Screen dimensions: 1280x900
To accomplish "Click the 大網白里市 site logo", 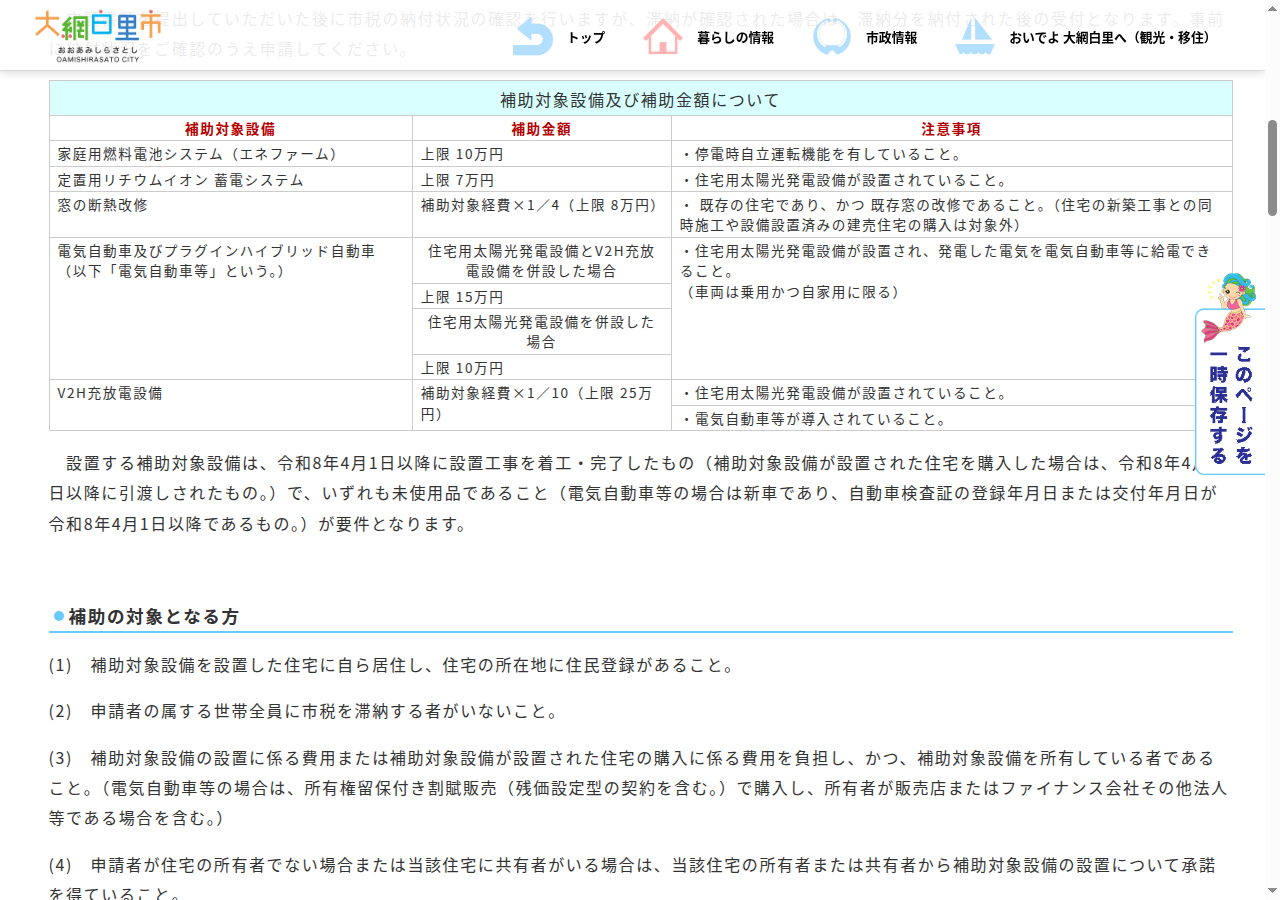I will coord(98,36).
